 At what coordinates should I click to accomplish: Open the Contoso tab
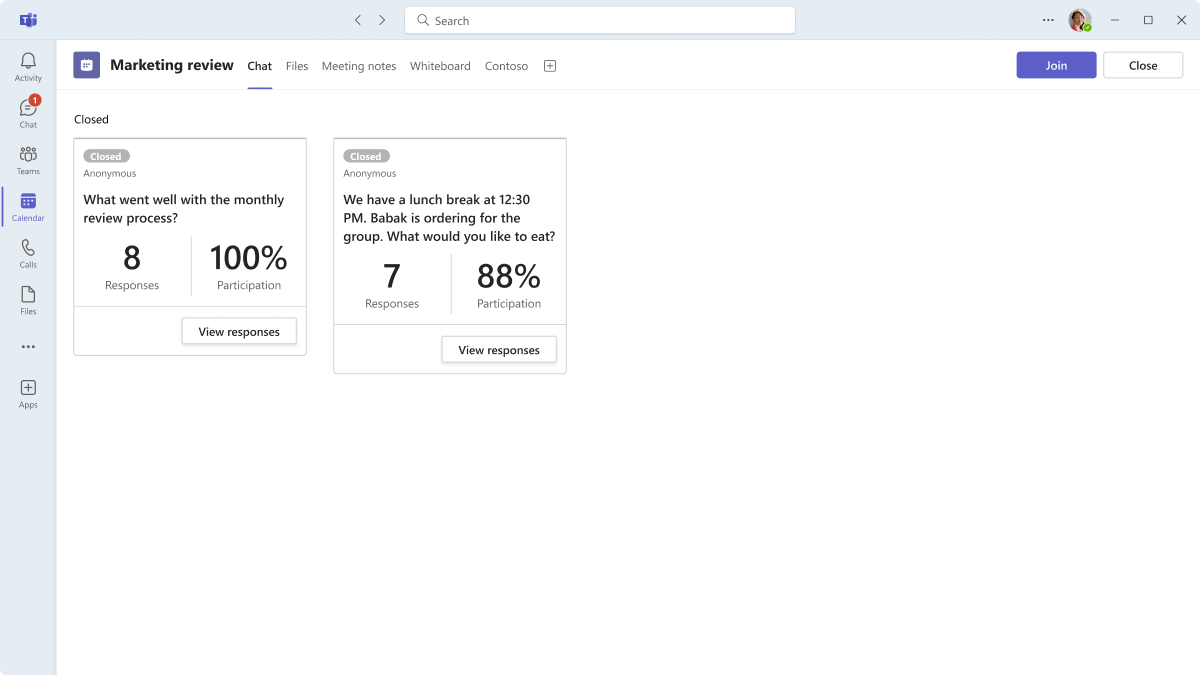(506, 66)
